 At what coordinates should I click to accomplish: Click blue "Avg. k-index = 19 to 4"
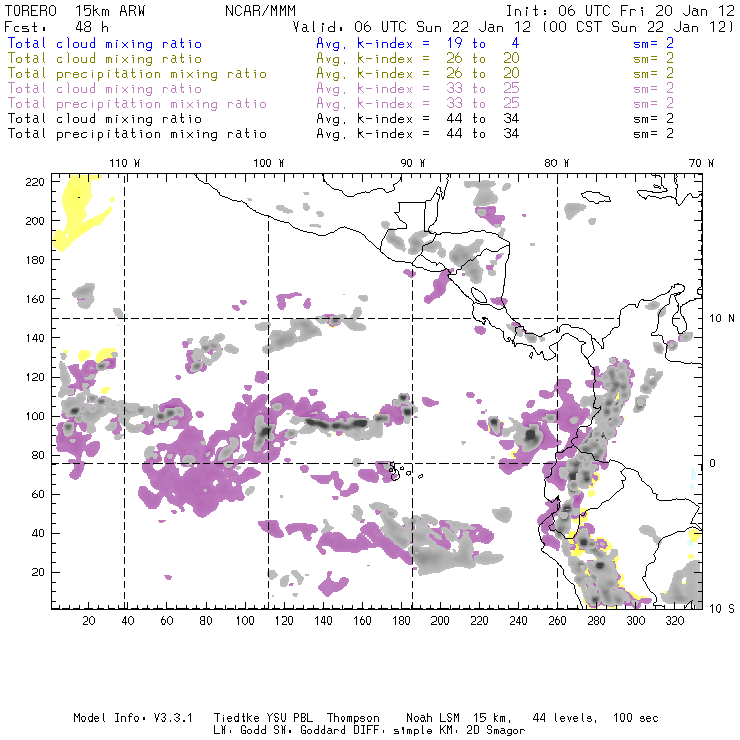tap(418, 43)
